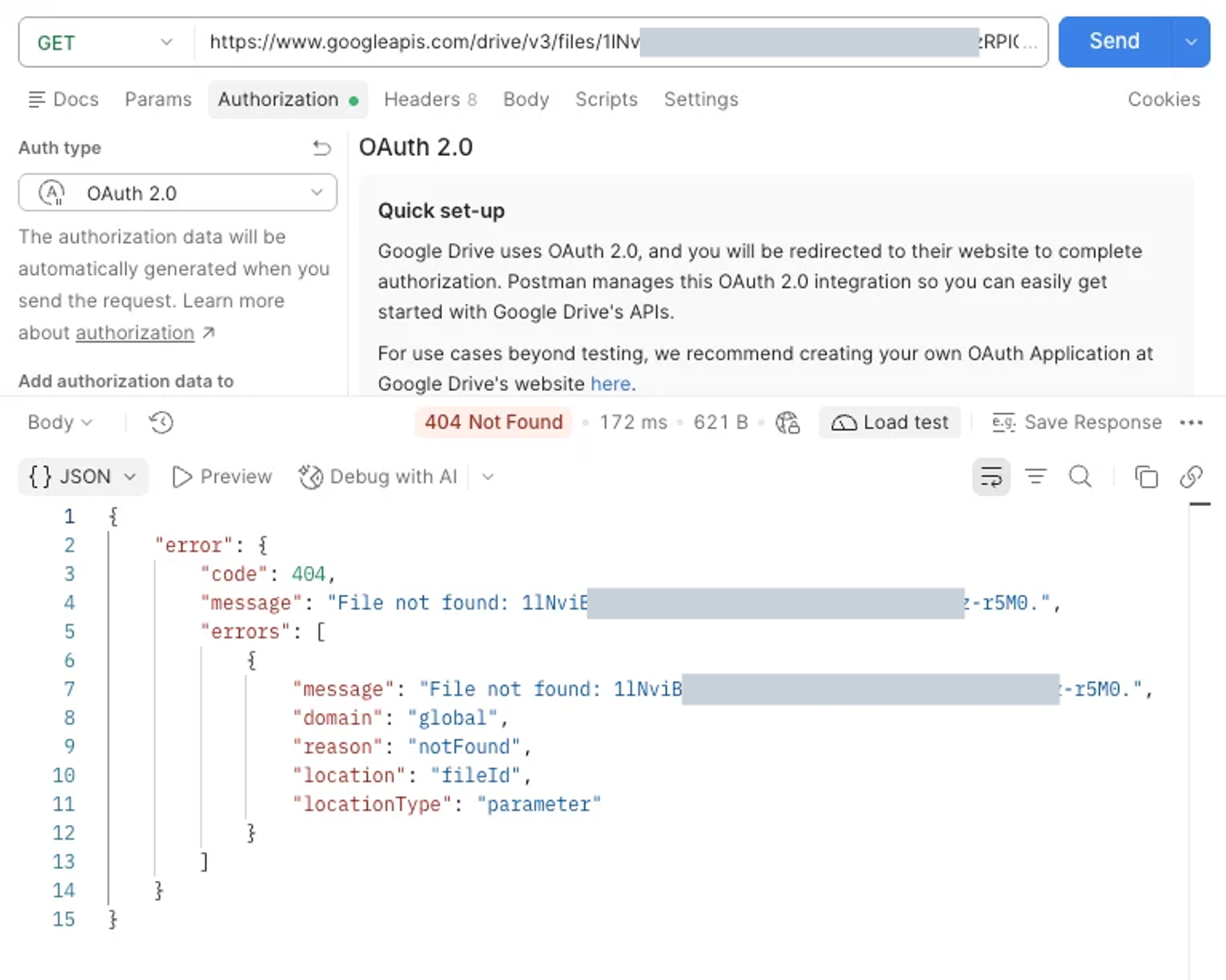Click the "global" domain value
The width and height of the screenshot is (1226, 980).
452,718
